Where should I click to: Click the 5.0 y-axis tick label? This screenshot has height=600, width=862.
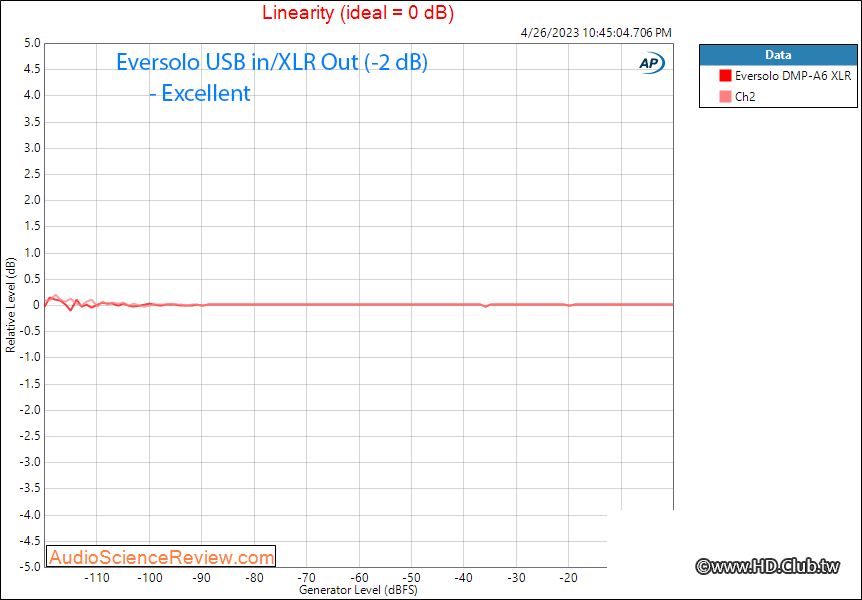[32, 43]
